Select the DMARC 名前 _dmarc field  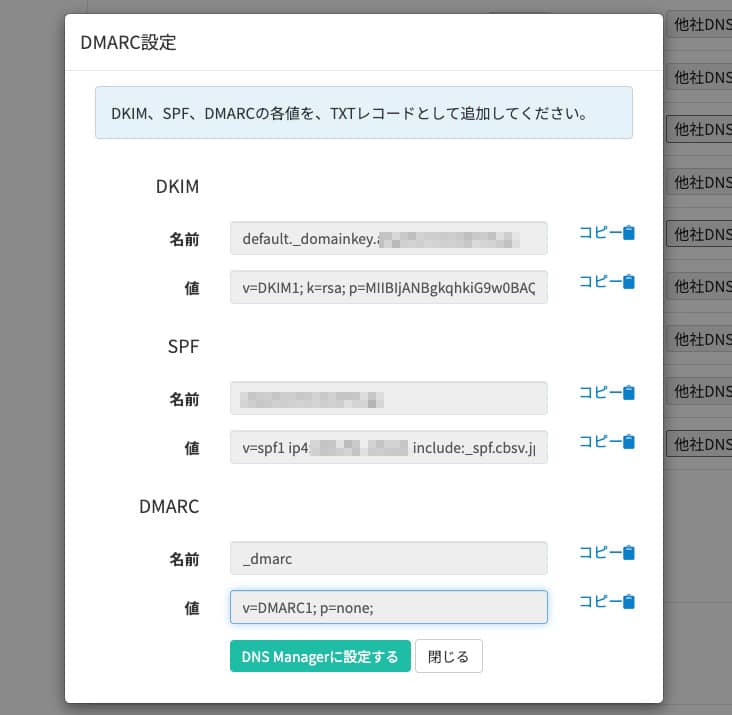coord(388,559)
